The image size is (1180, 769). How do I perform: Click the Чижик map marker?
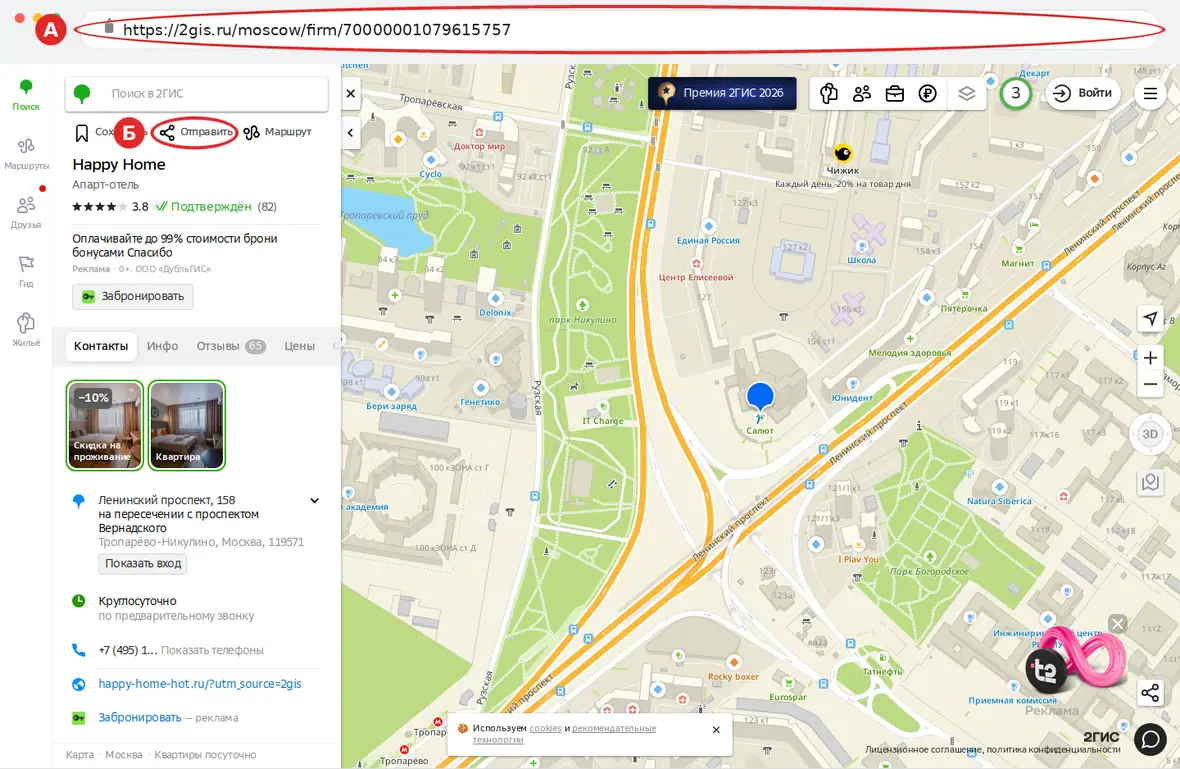click(843, 153)
